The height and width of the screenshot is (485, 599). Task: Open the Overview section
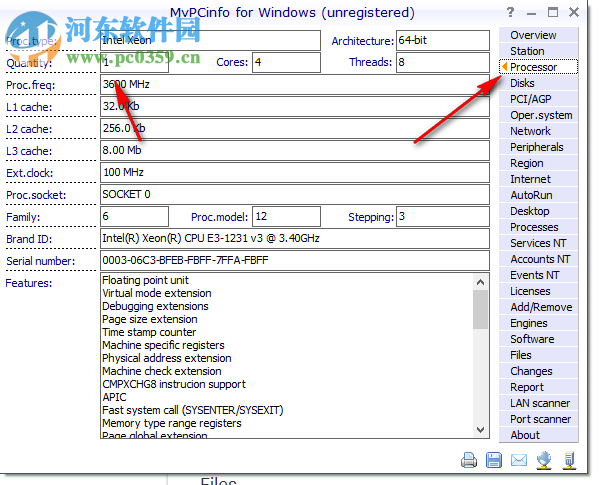click(x=538, y=35)
